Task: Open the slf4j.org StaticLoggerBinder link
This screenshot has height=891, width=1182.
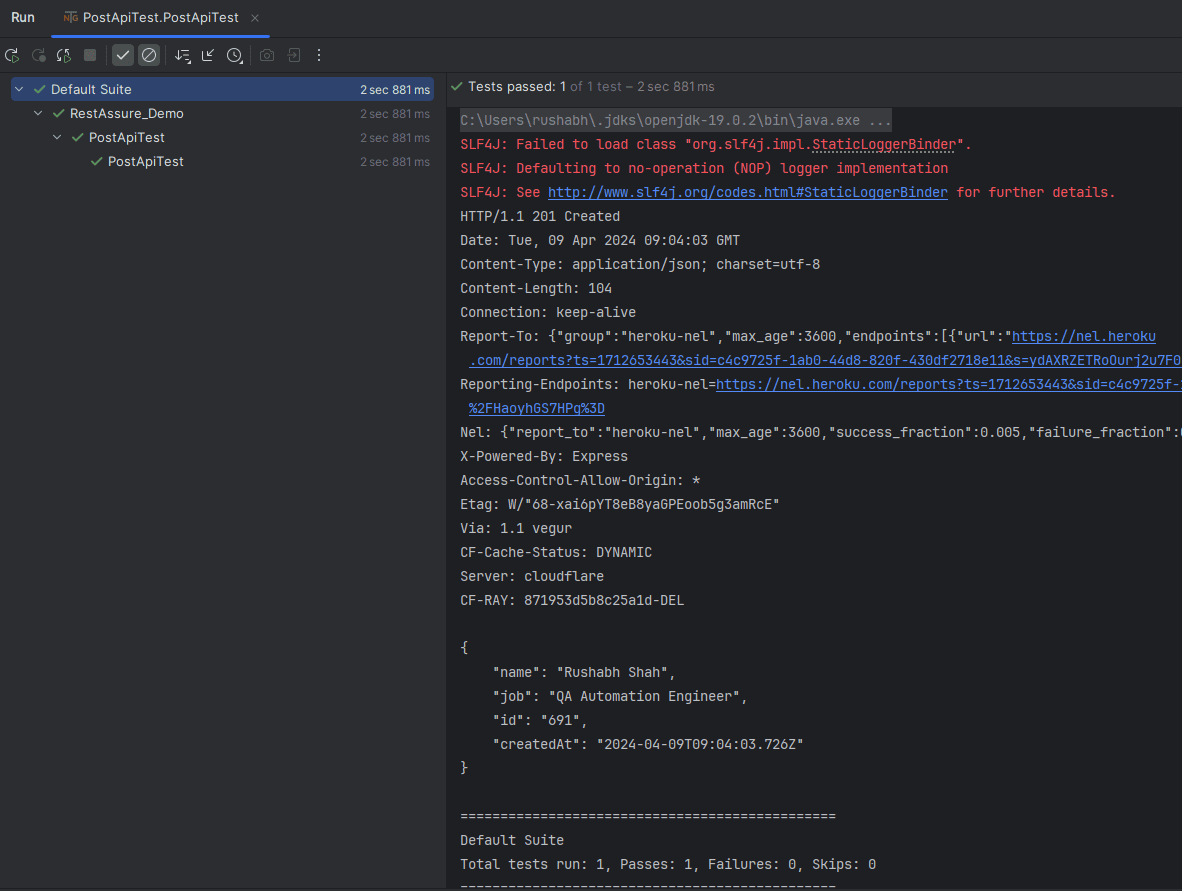Action: pos(747,192)
